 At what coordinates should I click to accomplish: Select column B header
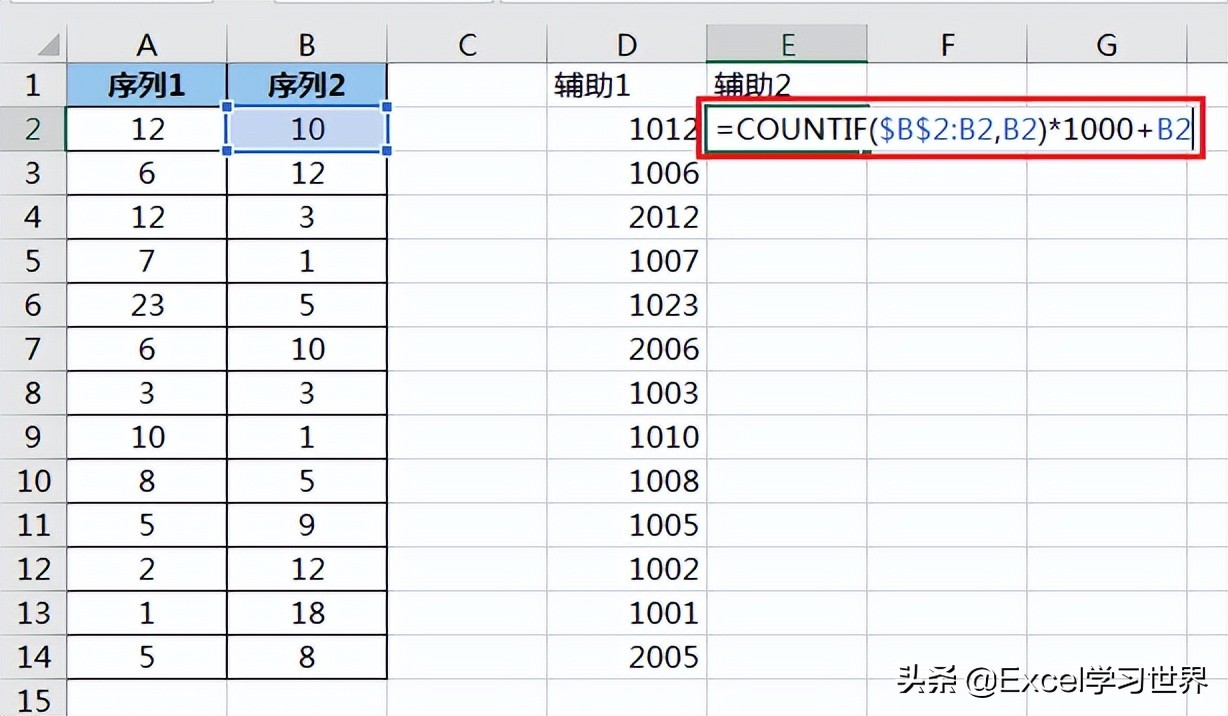click(x=307, y=44)
